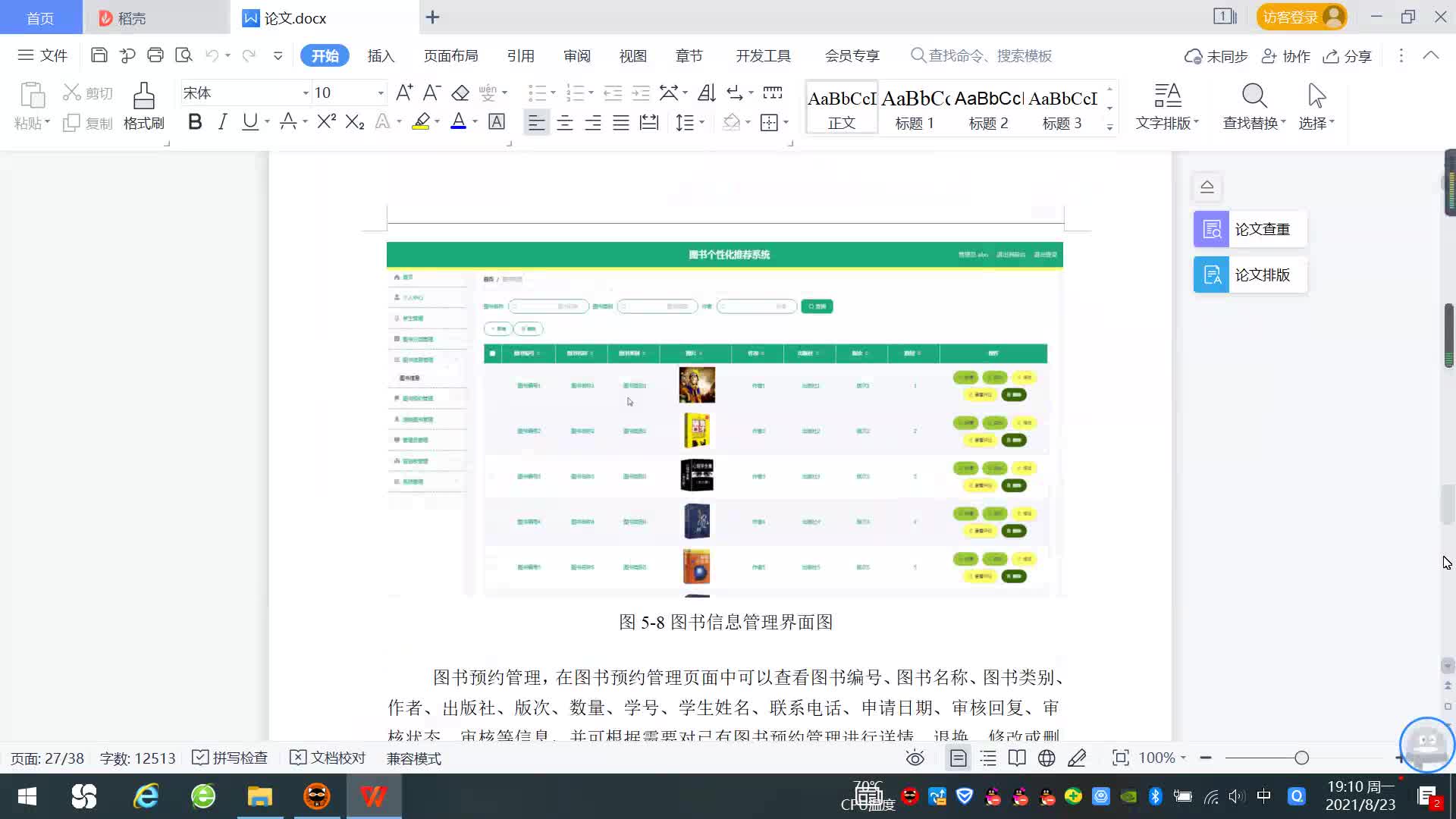Set paragraph to align left
The image size is (1456, 819).
coord(536,122)
